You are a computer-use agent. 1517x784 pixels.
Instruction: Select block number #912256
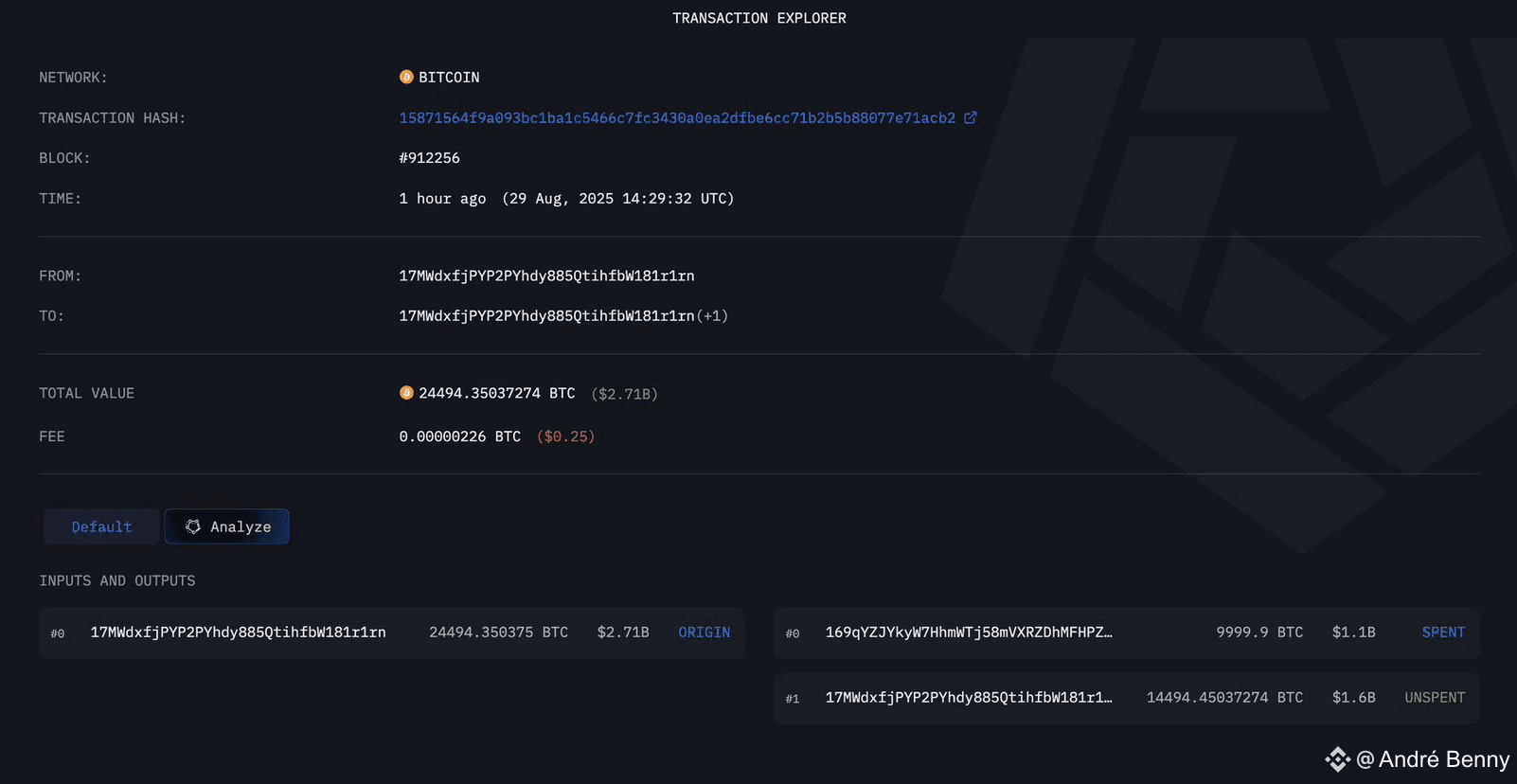(x=429, y=158)
